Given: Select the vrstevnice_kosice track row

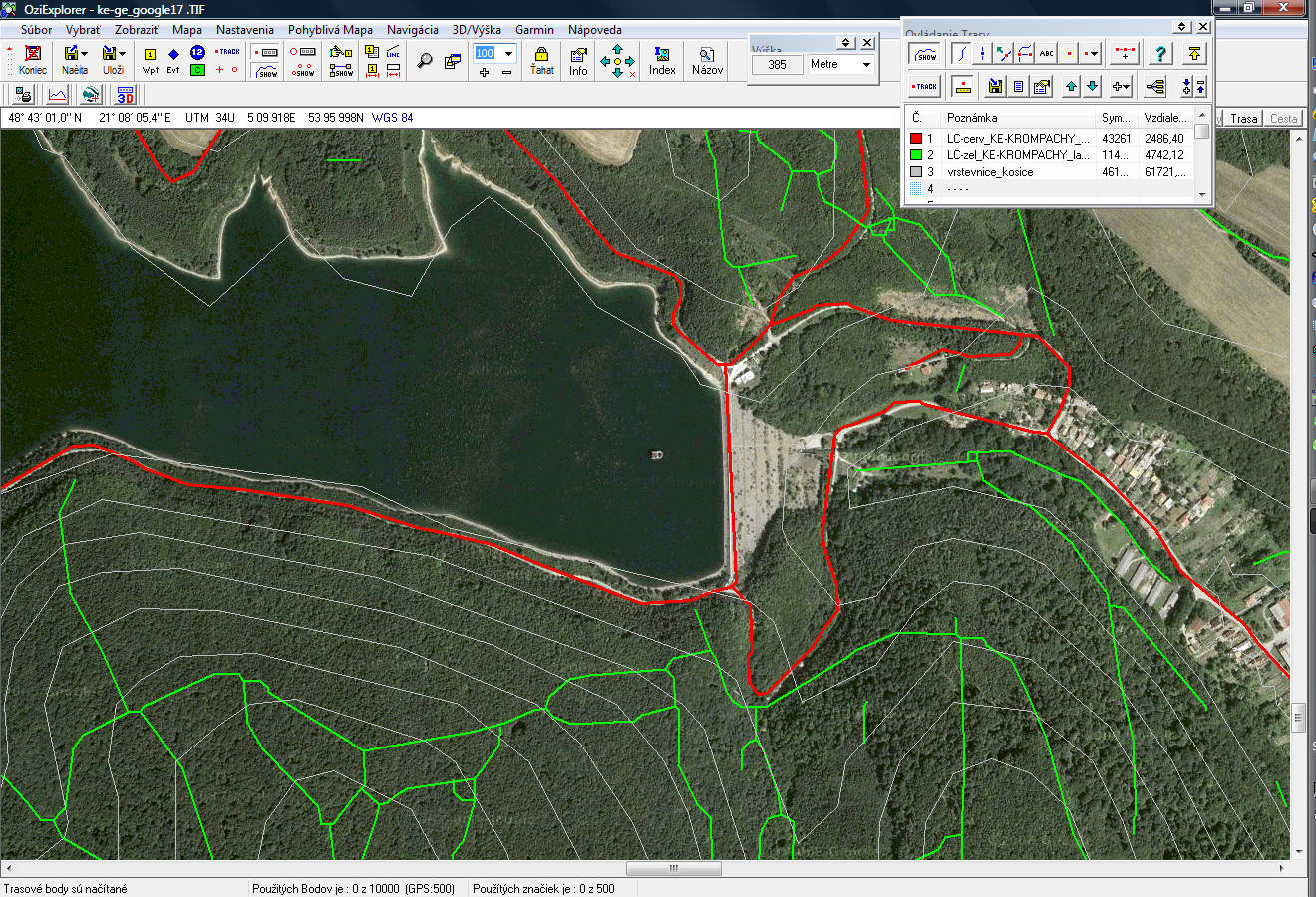Looking at the screenshot, I should coord(989,172).
